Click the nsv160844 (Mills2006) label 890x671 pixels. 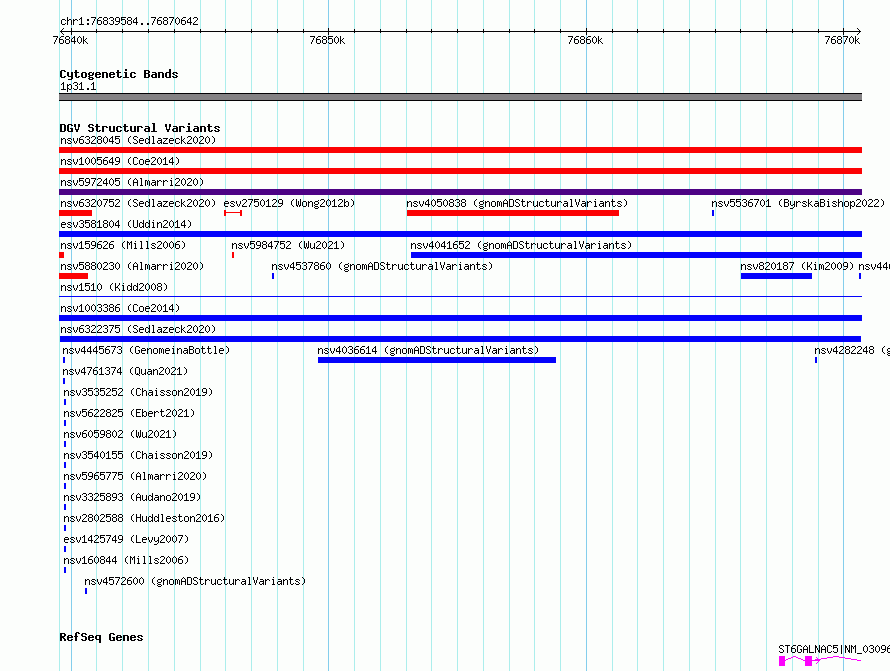click(x=126, y=560)
